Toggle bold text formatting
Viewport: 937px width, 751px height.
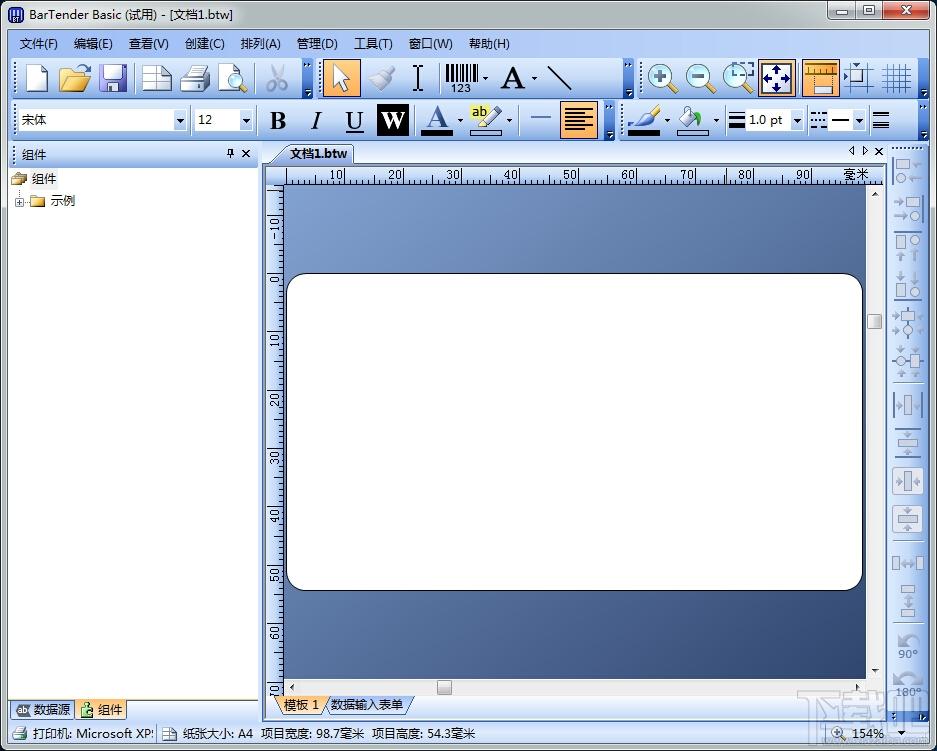click(x=278, y=121)
